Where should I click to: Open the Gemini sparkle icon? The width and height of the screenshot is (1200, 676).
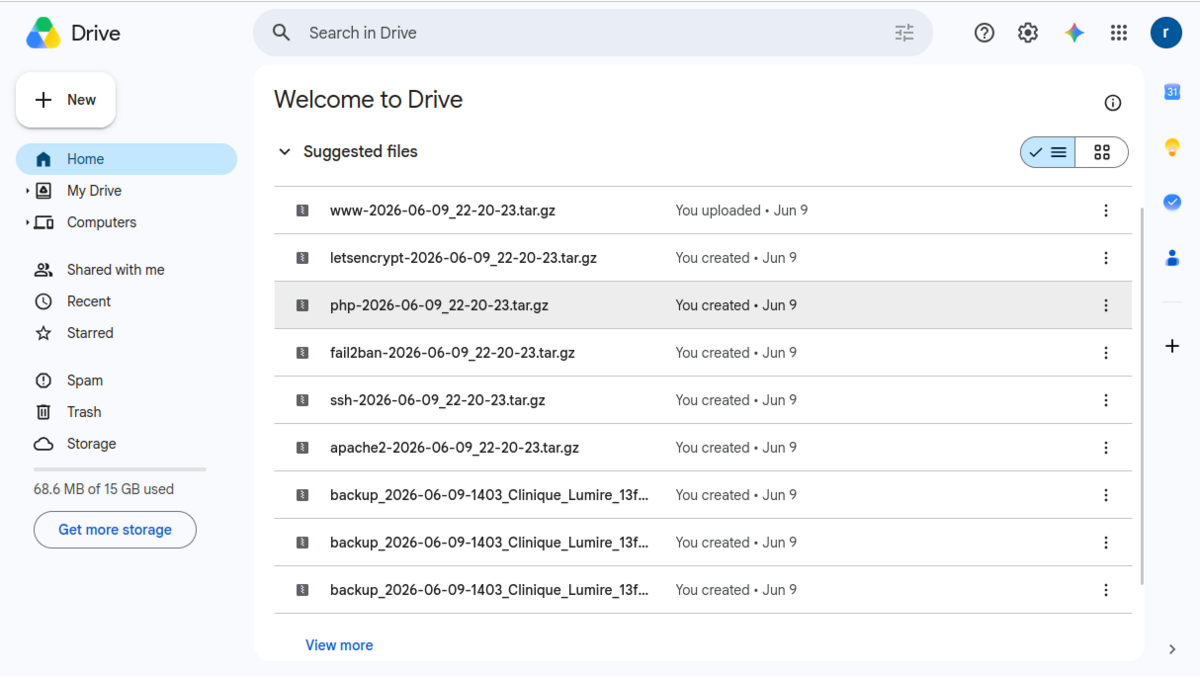(1074, 33)
